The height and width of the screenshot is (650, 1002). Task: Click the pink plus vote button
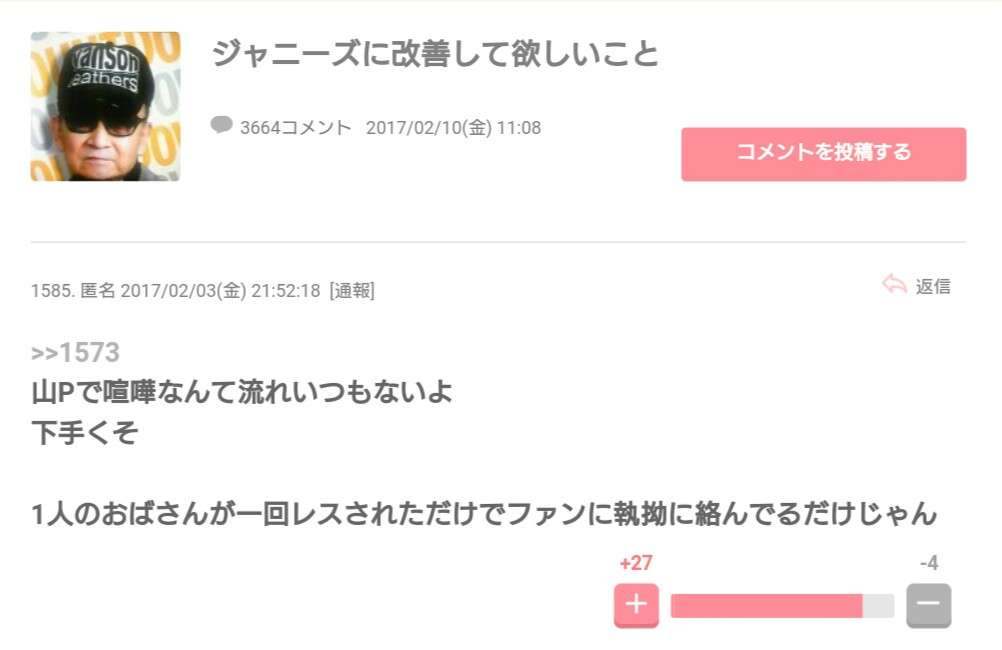[636, 605]
